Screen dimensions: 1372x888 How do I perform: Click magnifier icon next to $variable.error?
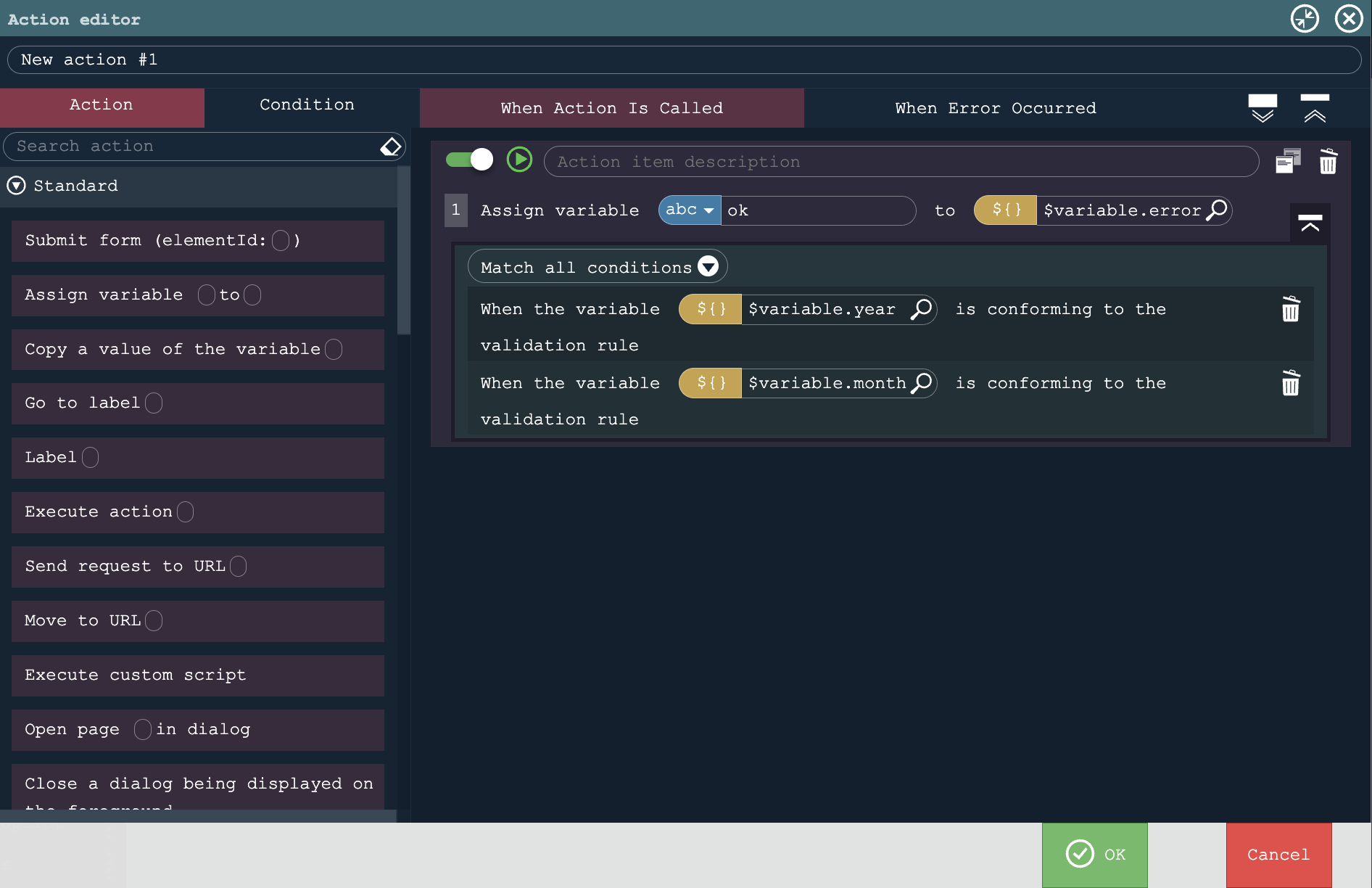(x=1216, y=210)
